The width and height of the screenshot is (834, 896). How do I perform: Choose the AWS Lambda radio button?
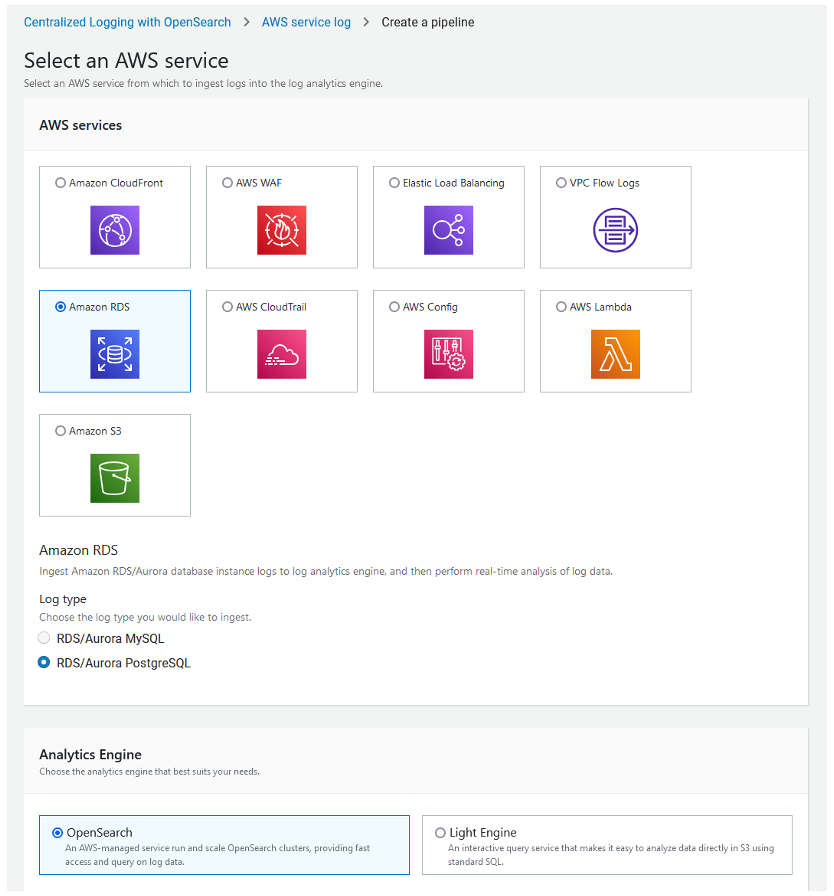point(561,307)
